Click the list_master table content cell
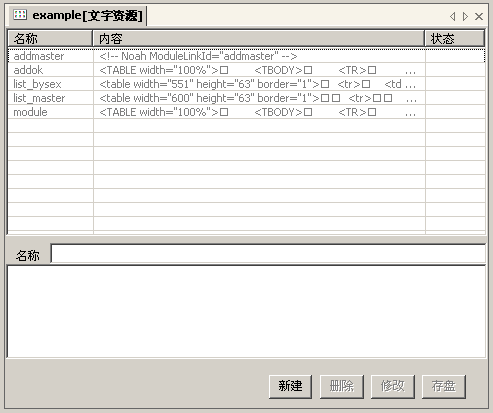493x413 pixels. point(259,98)
